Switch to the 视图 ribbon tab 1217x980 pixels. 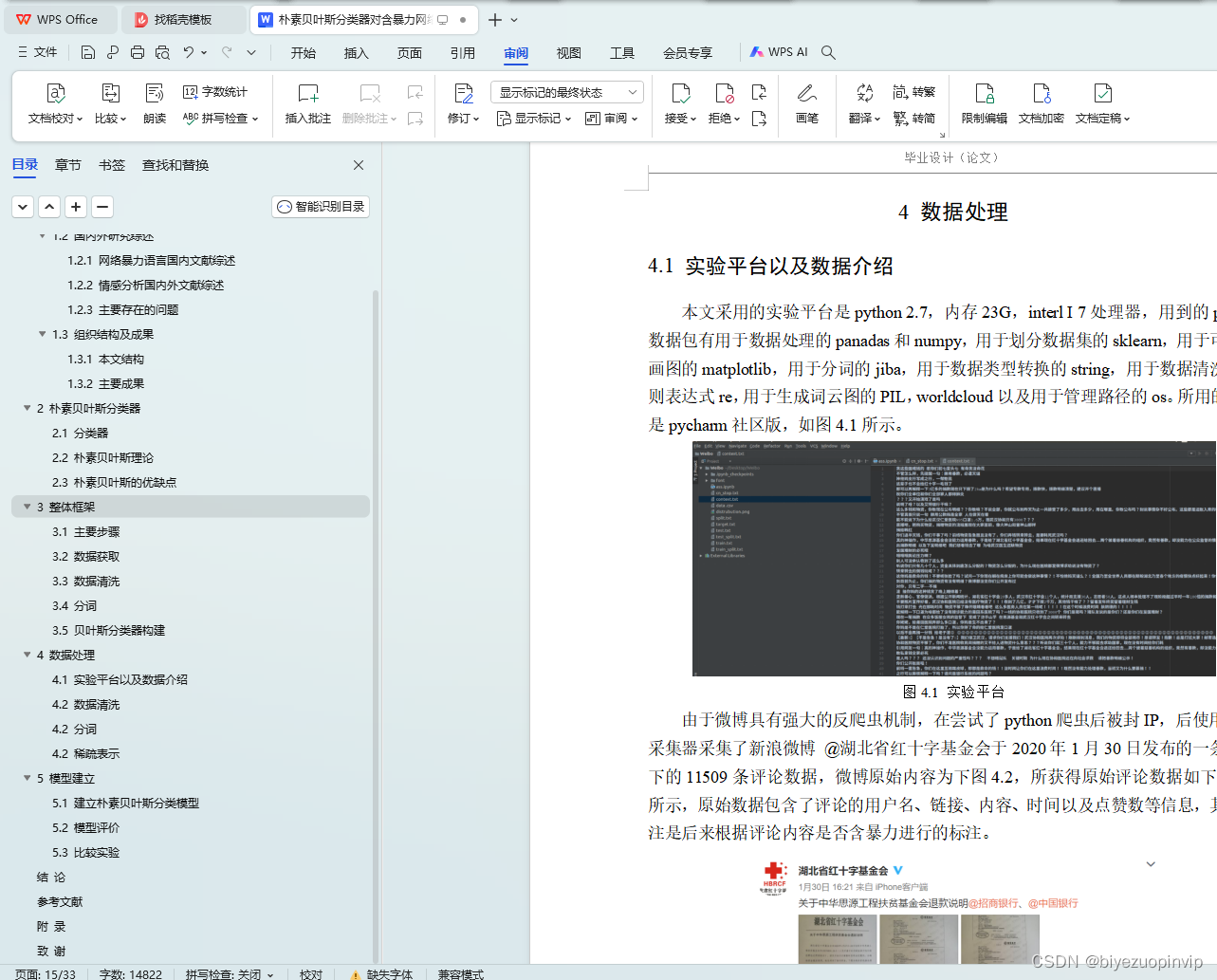pos(568,53)
